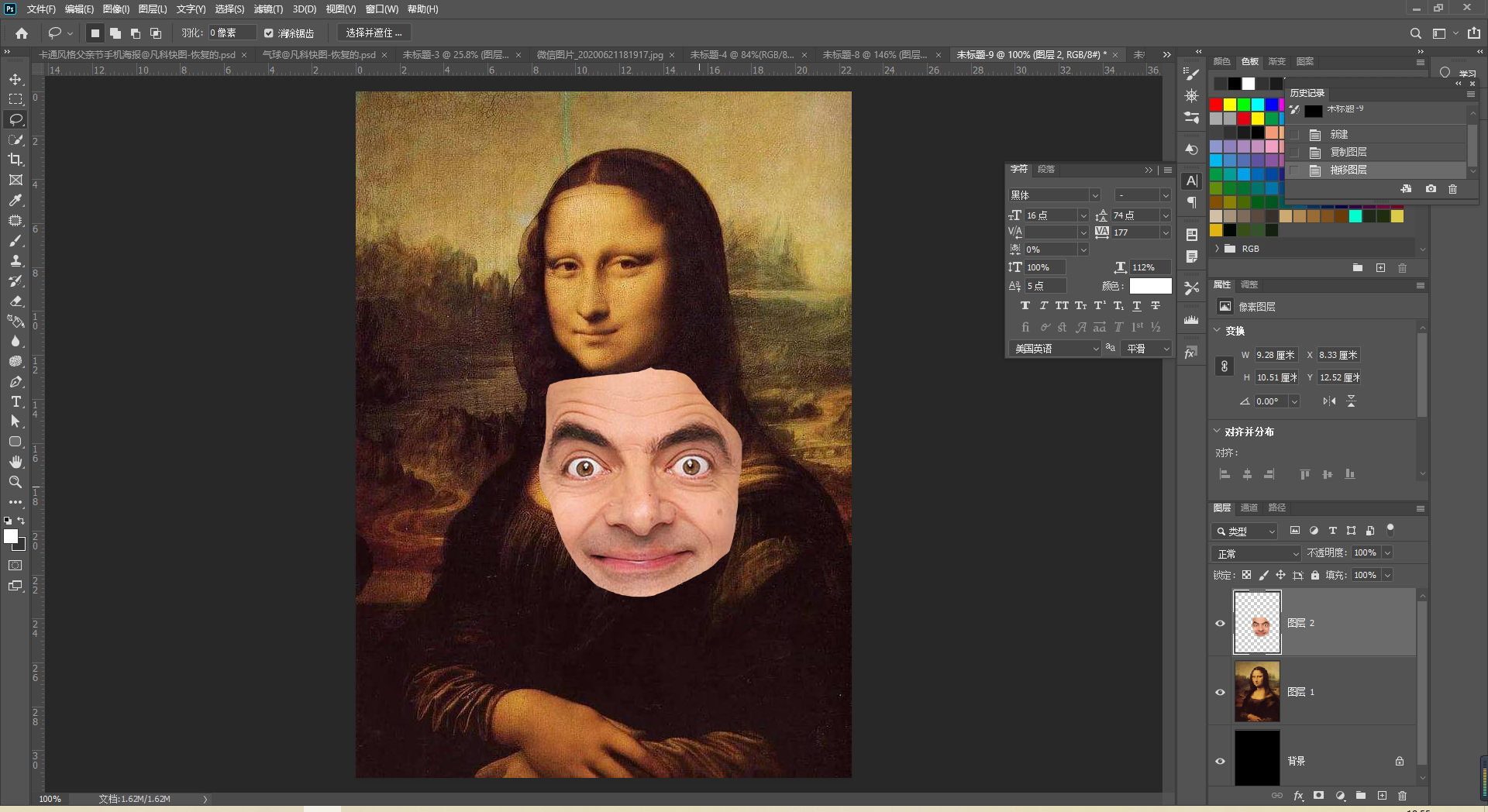Open layer opacity dropdown
The height and width of the screenshot is (812, 1488).
(1387, 552)
